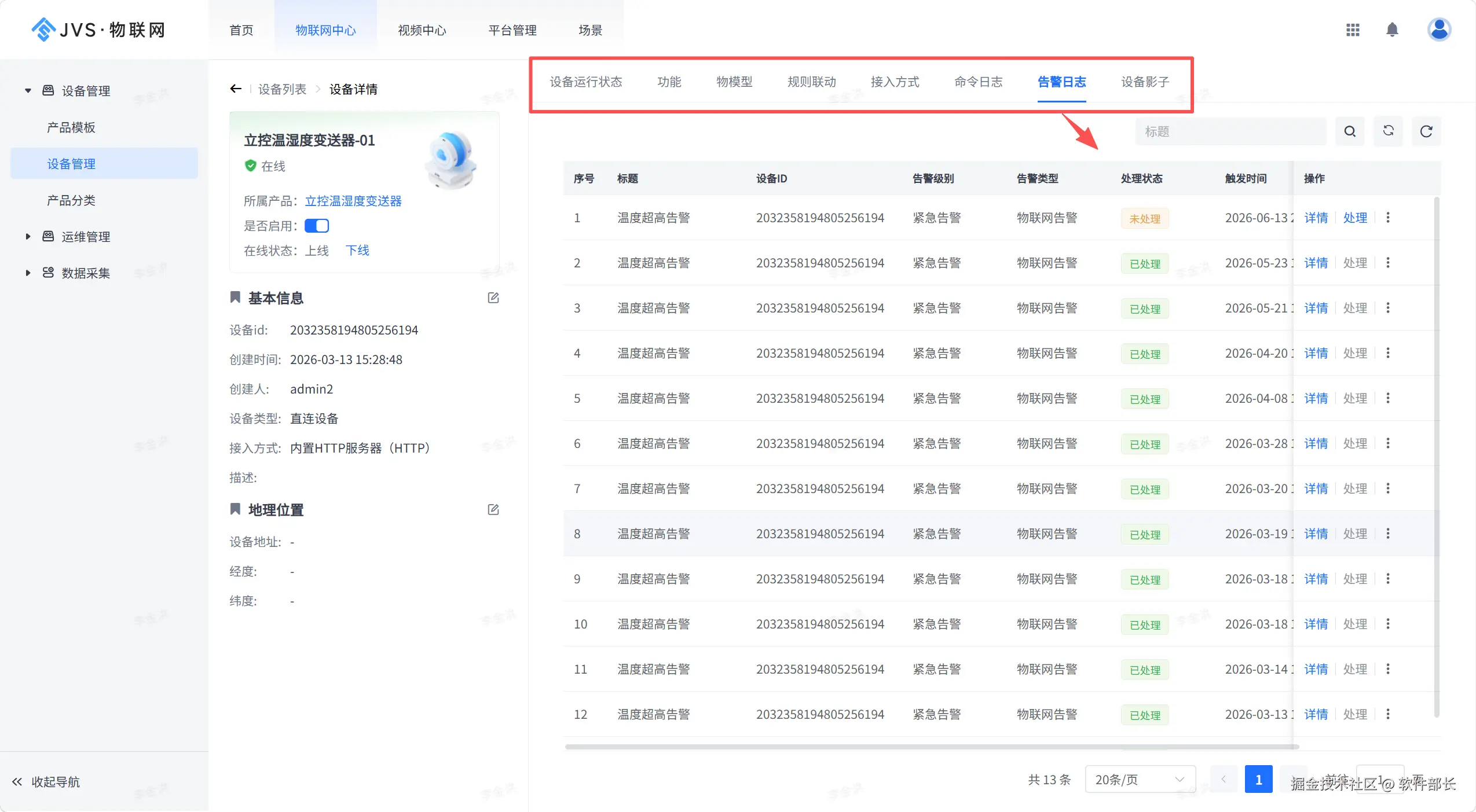Click the 告警级别 column header

933,178
